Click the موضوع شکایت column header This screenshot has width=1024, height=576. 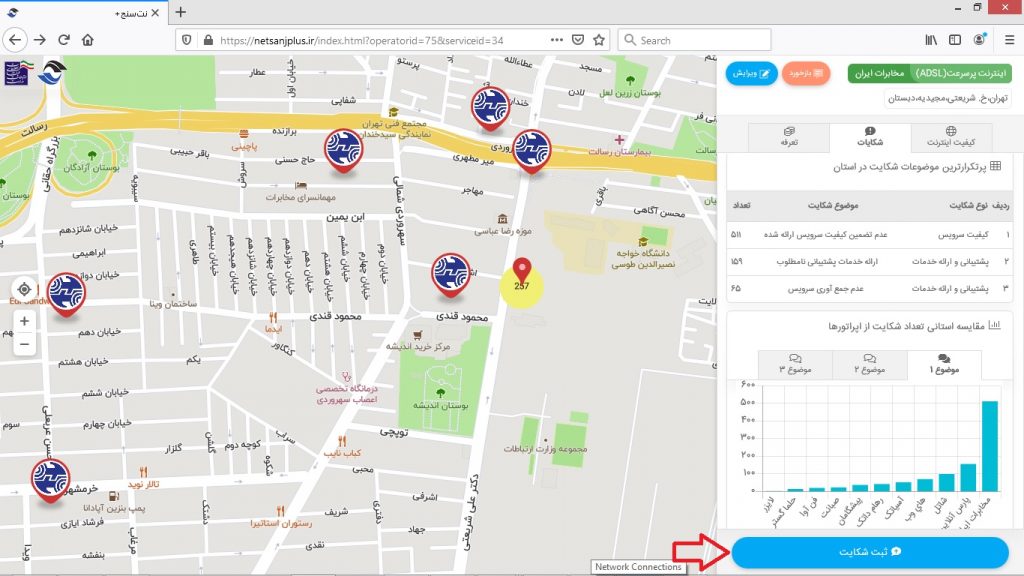click(833, 205)
